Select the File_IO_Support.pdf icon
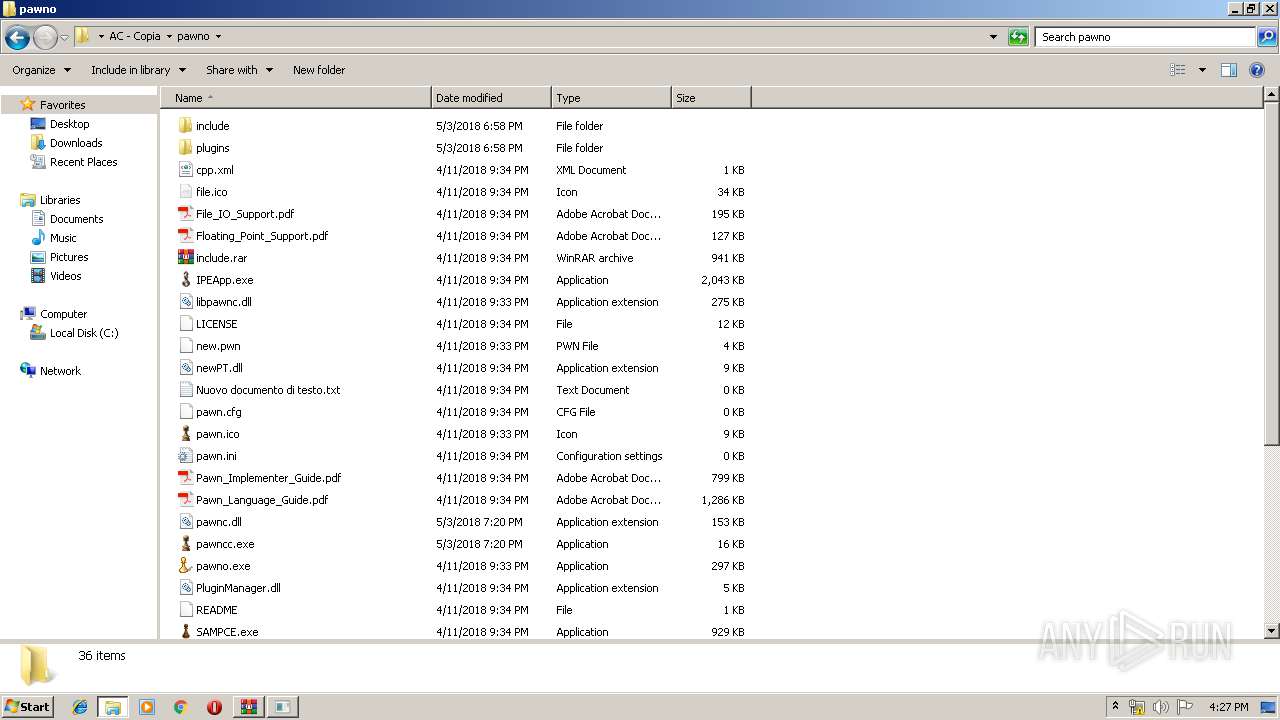Viewport: 1280px width, 720px height. click(185, 214)
